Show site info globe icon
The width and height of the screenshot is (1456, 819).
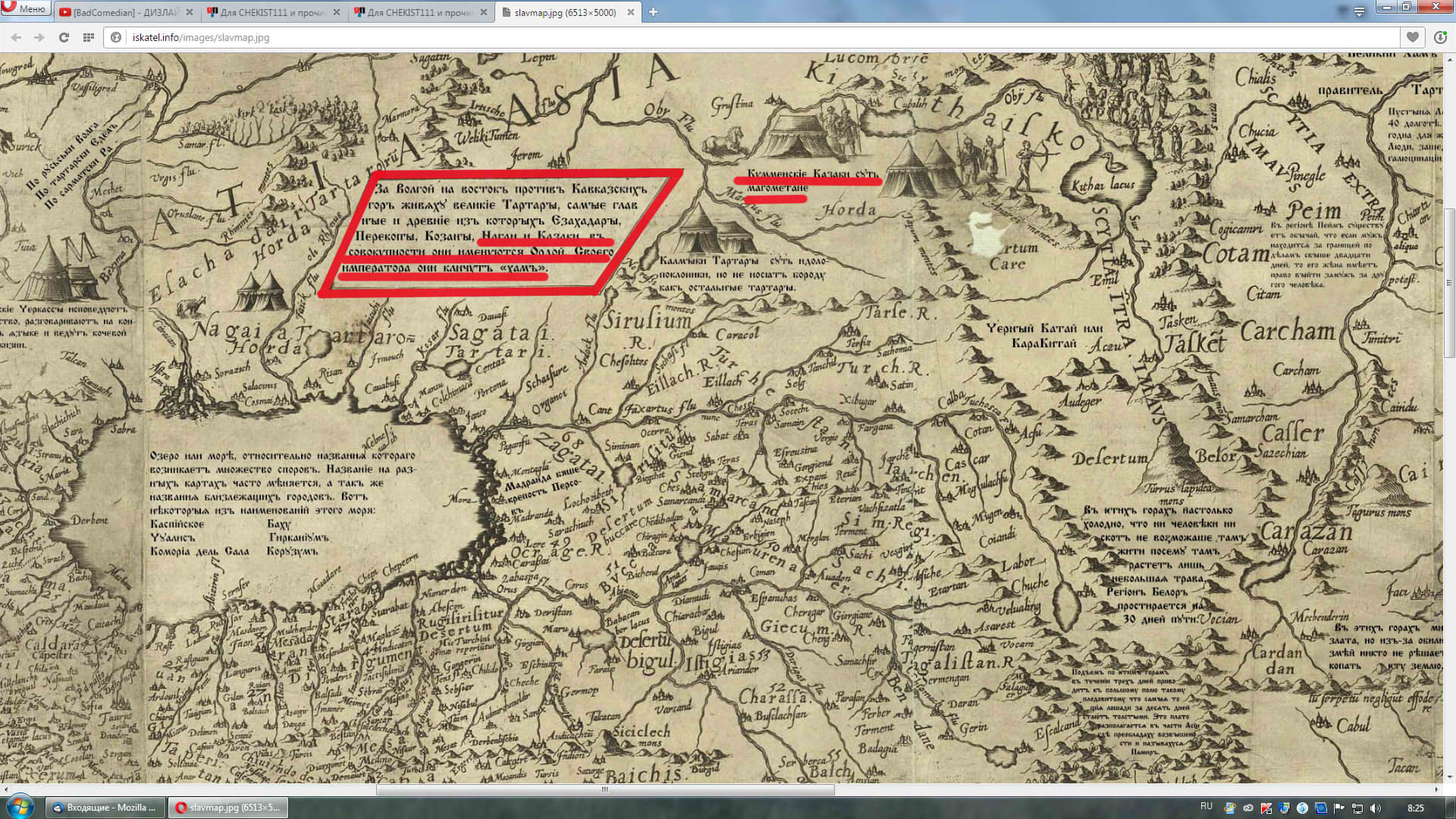116,37
